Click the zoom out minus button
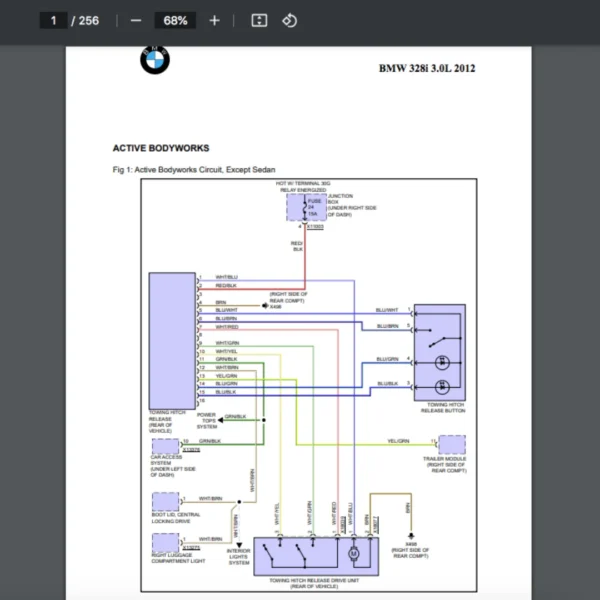This screenshot has width=600, height=600. tap(136, 20)
